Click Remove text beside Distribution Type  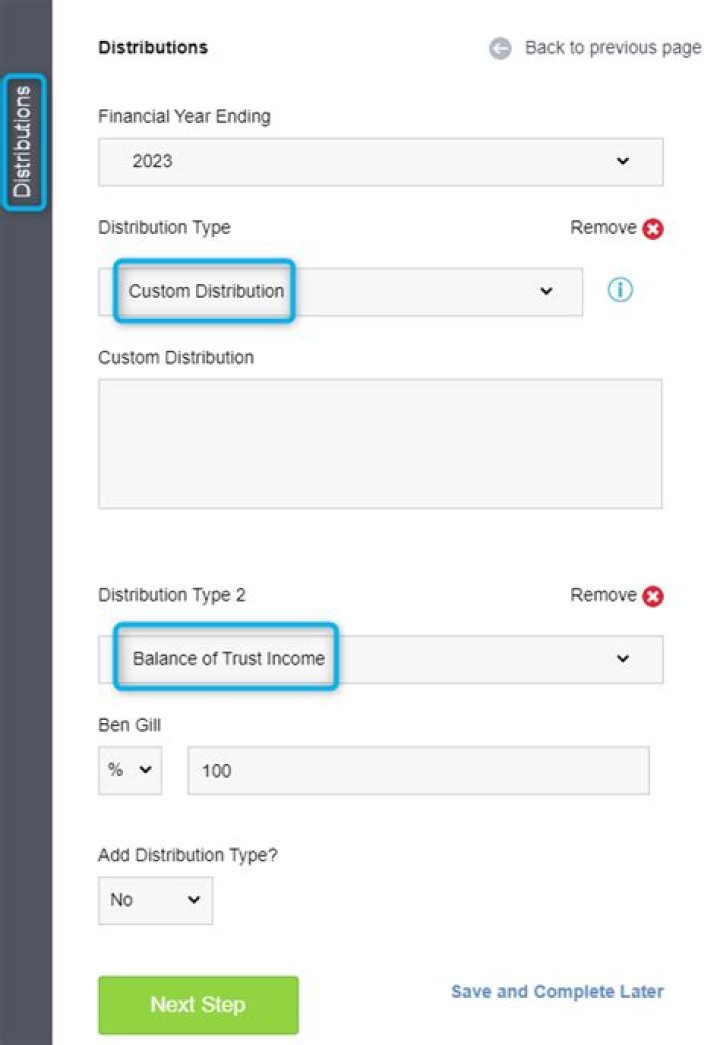pyautogui.click(x=603, y=228)
